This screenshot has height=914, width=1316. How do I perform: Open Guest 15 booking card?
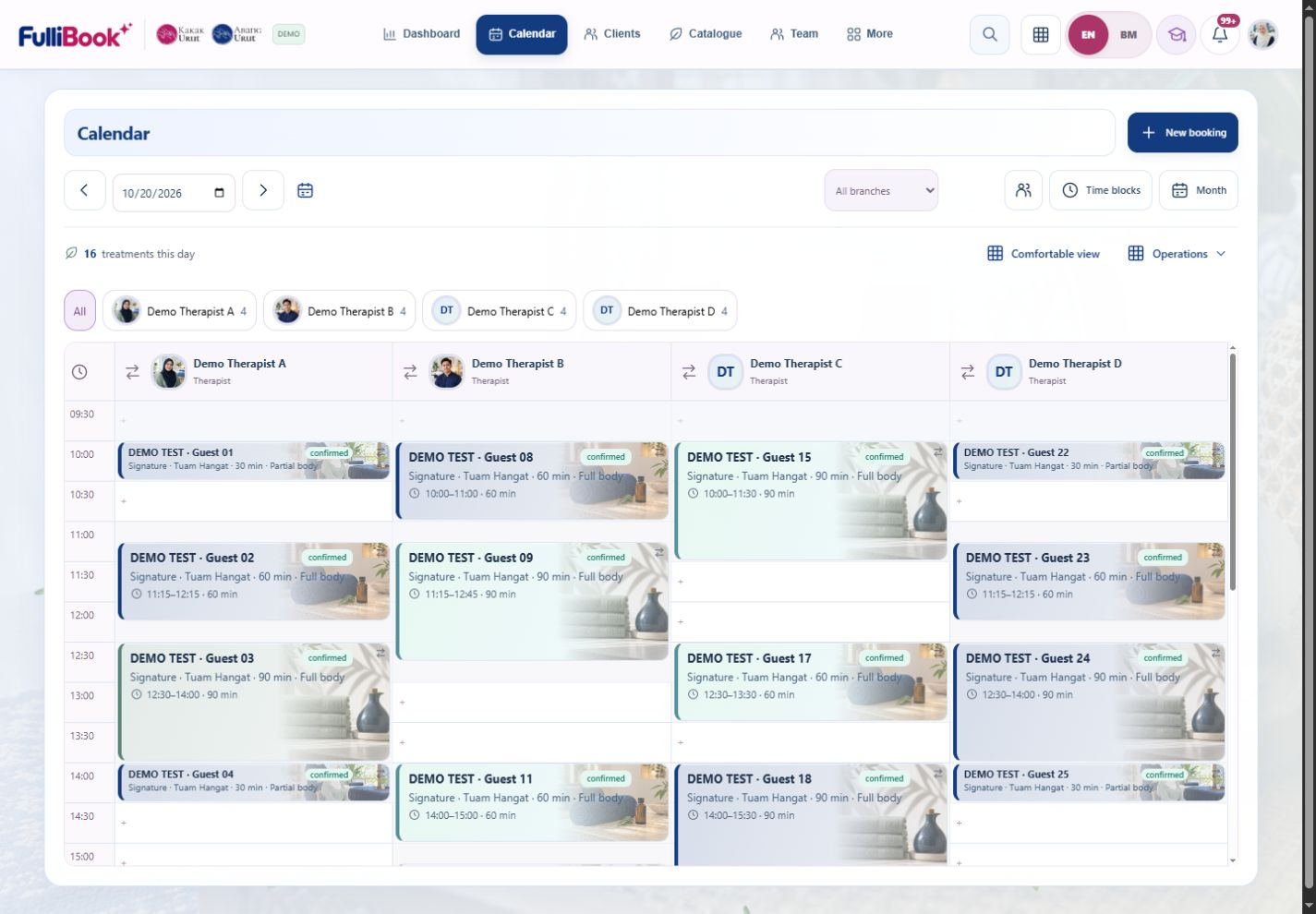(811, 500)
